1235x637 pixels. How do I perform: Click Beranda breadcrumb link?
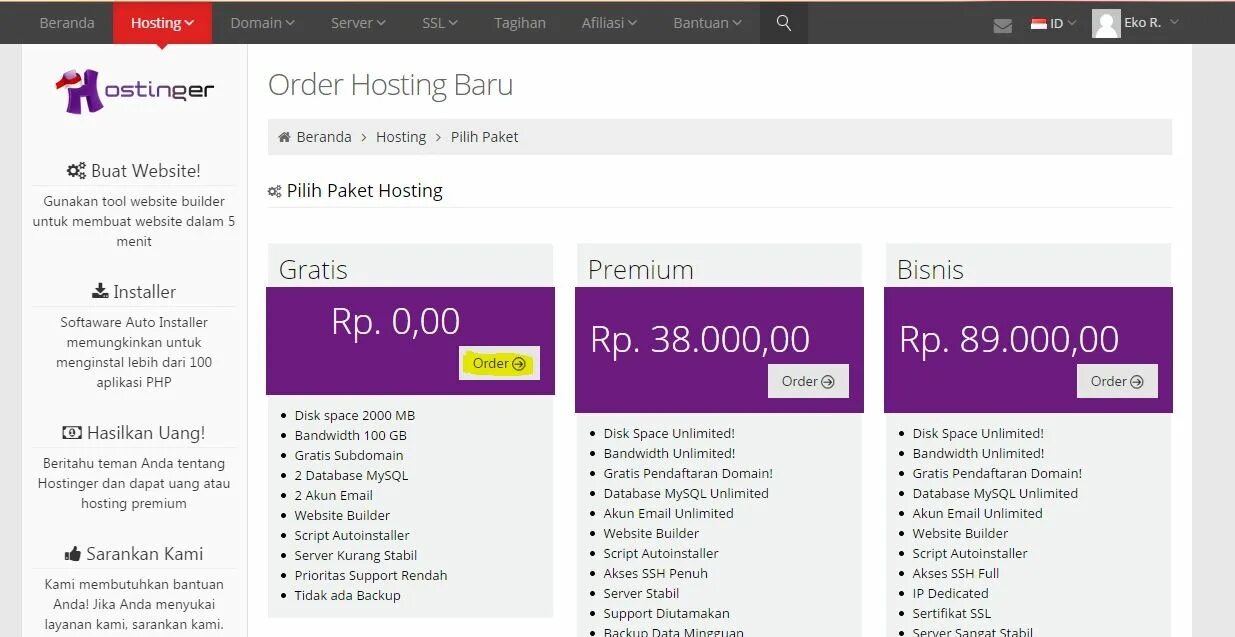(324, 137)
